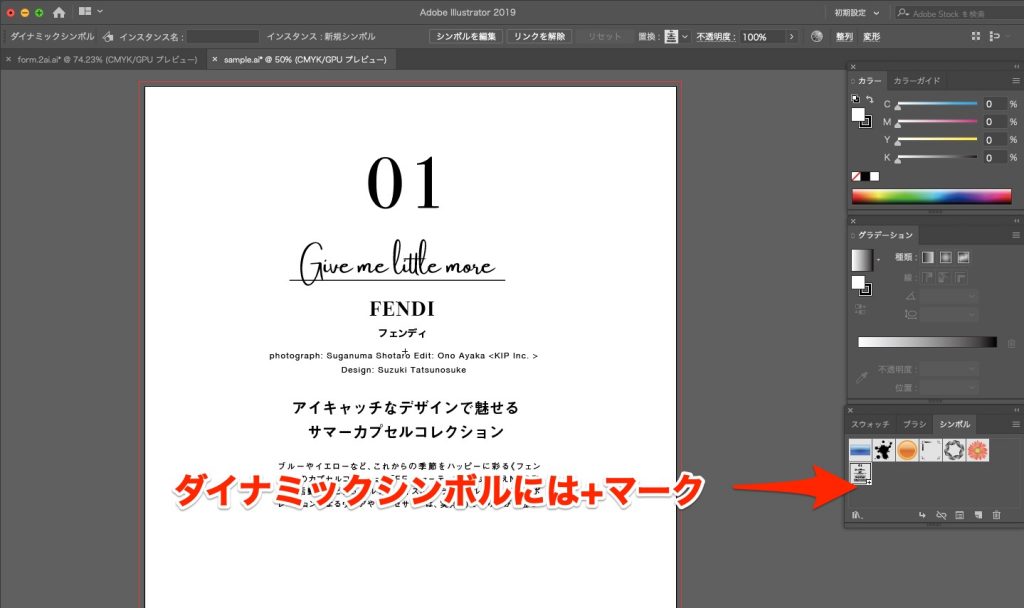Choose the Linear Gradient type icon
1024x608 pixels.
[x=927, y=257]
